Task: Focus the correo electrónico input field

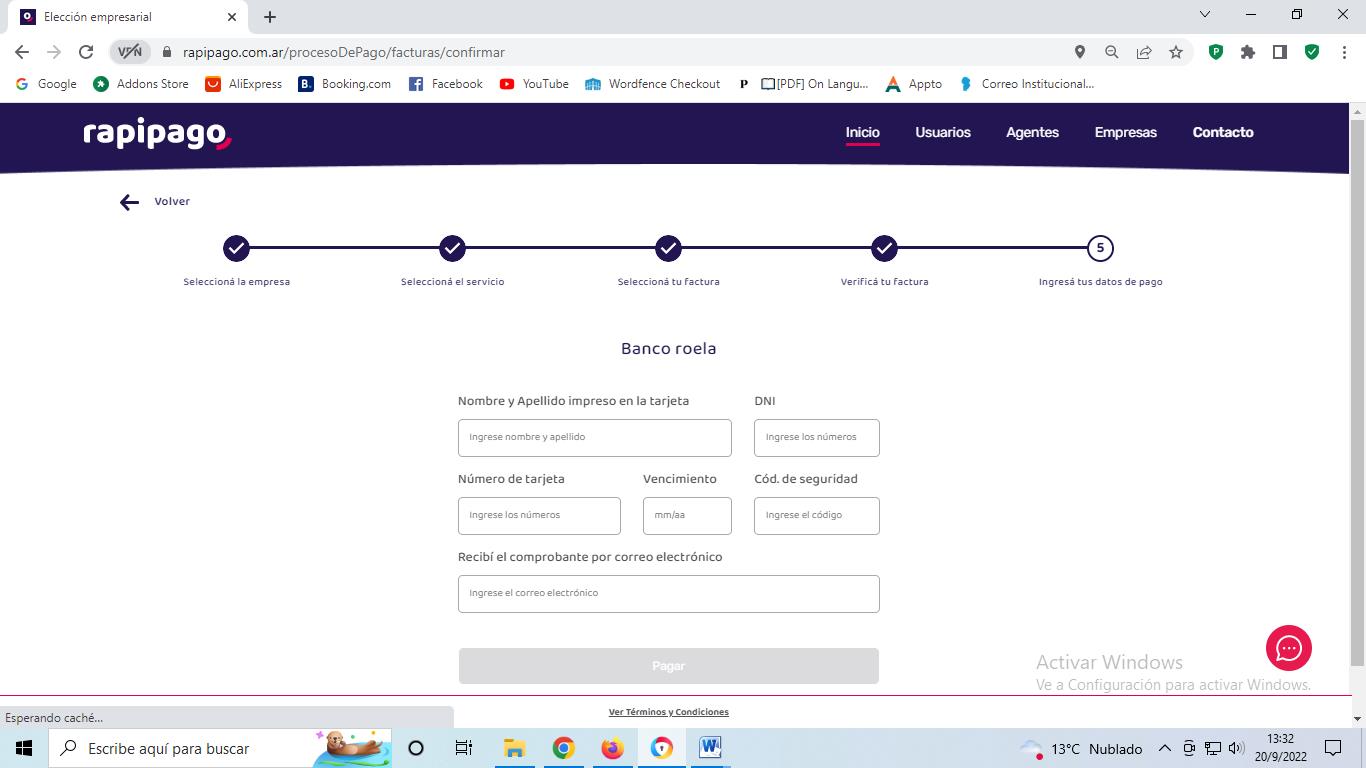Action: click(x=668, y=594)
